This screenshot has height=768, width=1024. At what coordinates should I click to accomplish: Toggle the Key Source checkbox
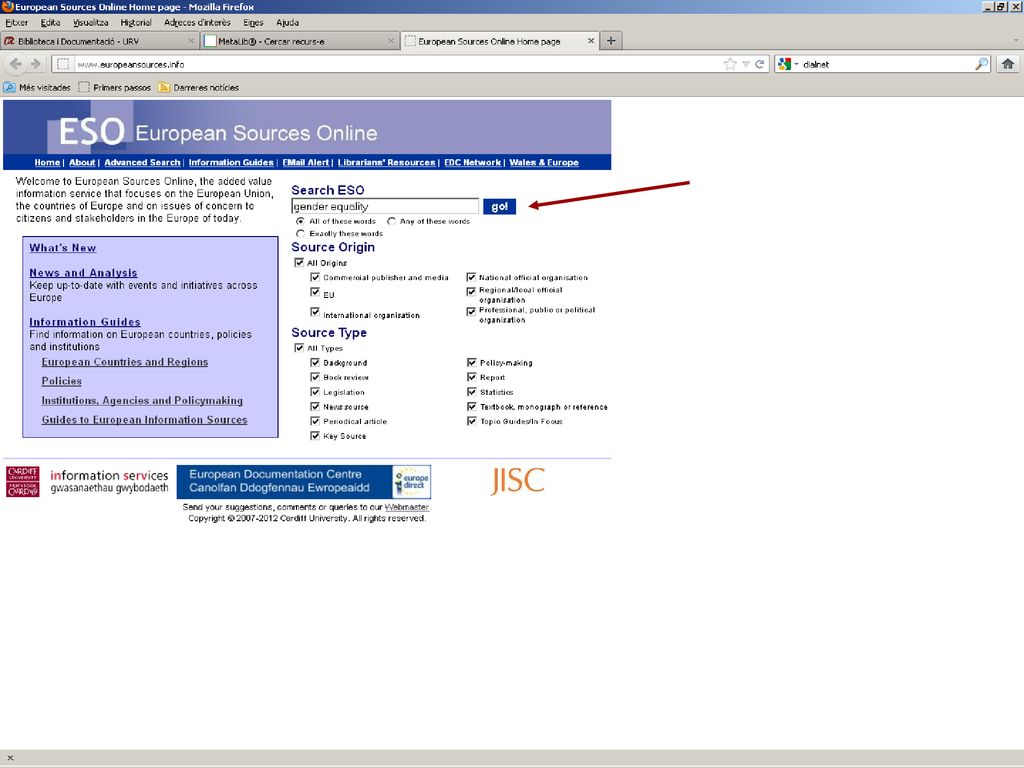click(x=315, y=436)
